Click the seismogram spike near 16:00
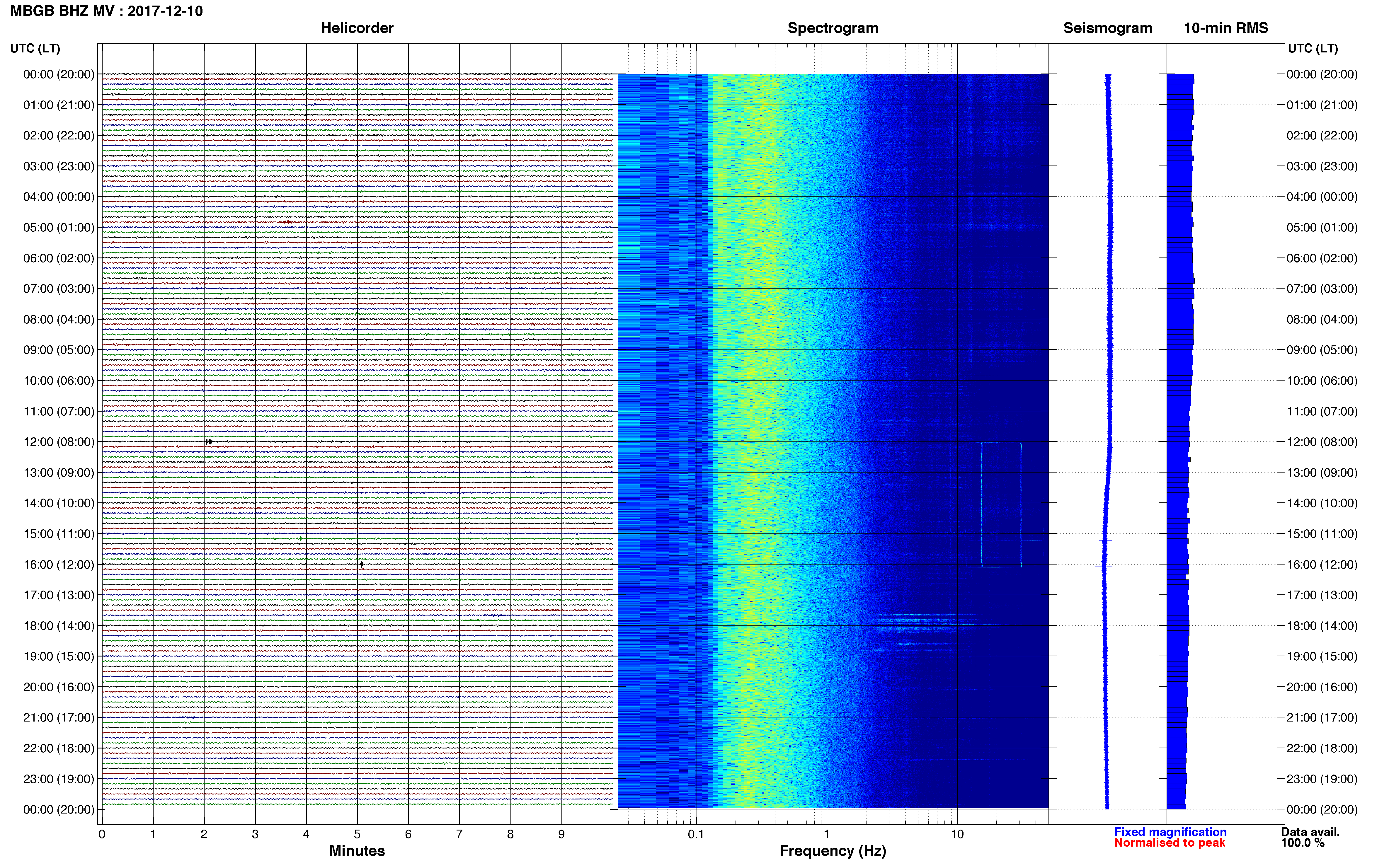The width and height of the screenshot is (1389, 868). pyautogui.click(x=1104, y=567)
